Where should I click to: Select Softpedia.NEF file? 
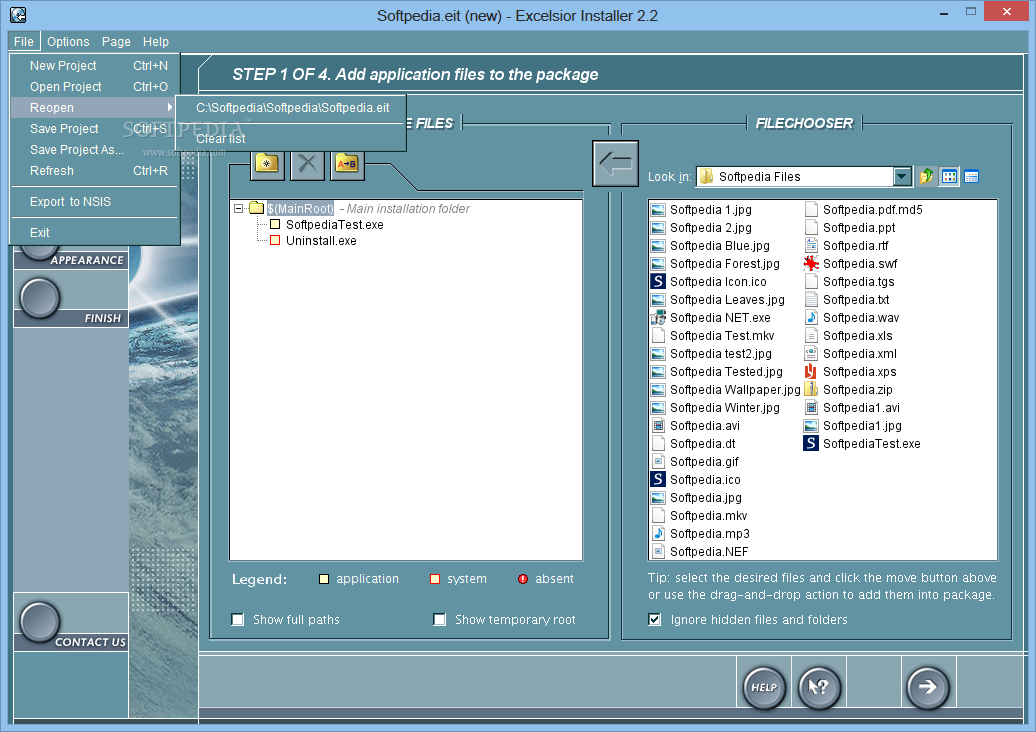click(x=700, y=552)
